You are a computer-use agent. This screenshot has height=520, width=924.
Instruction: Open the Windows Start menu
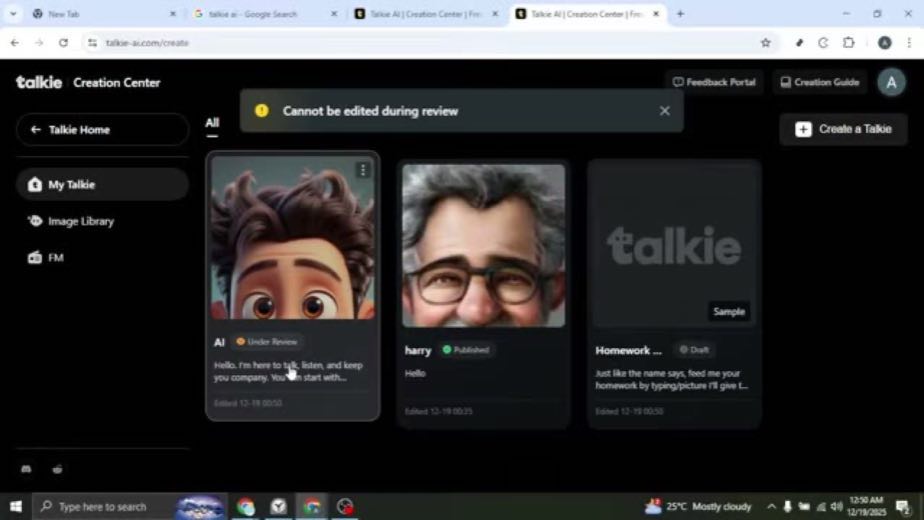(x=16, y=506)
